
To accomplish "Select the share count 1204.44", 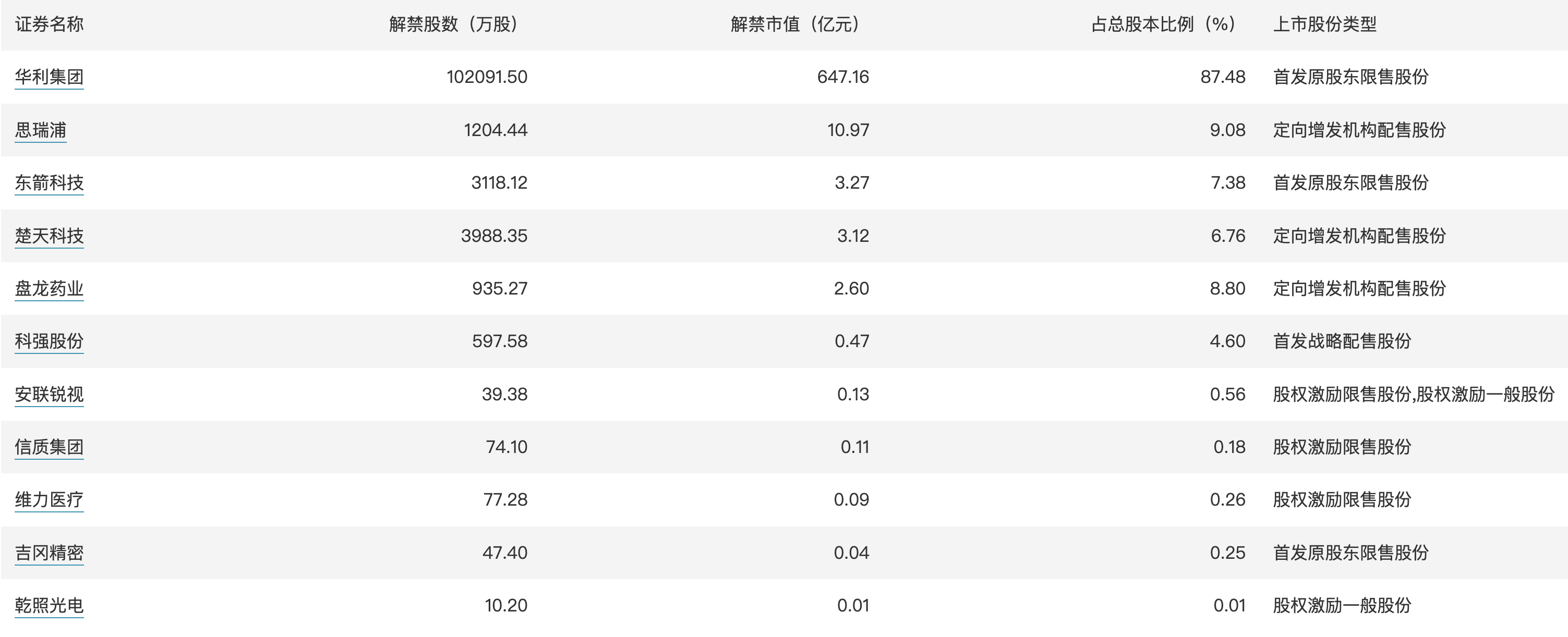I will (496, 130).
